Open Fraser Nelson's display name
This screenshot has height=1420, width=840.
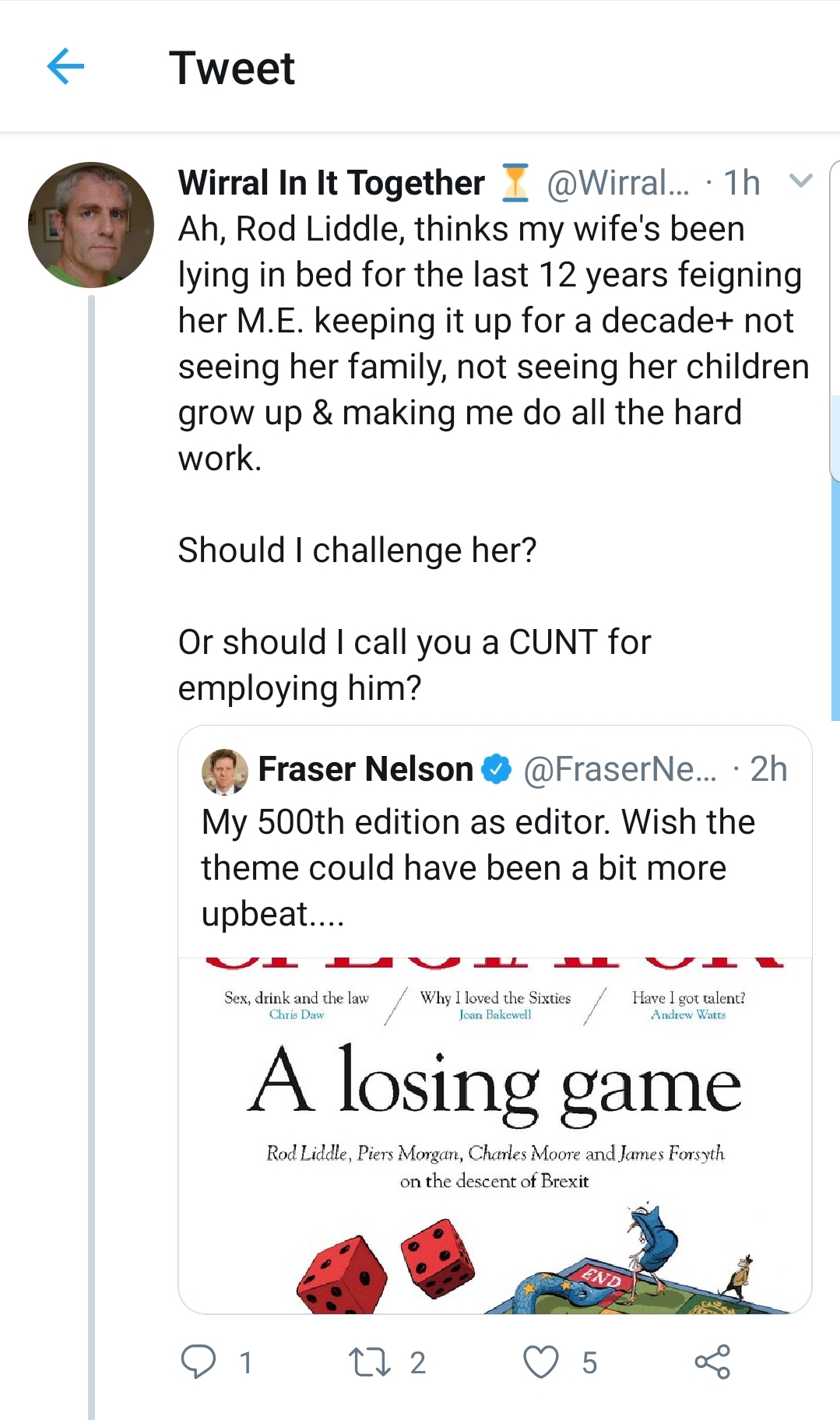click(x=365, y=769)
